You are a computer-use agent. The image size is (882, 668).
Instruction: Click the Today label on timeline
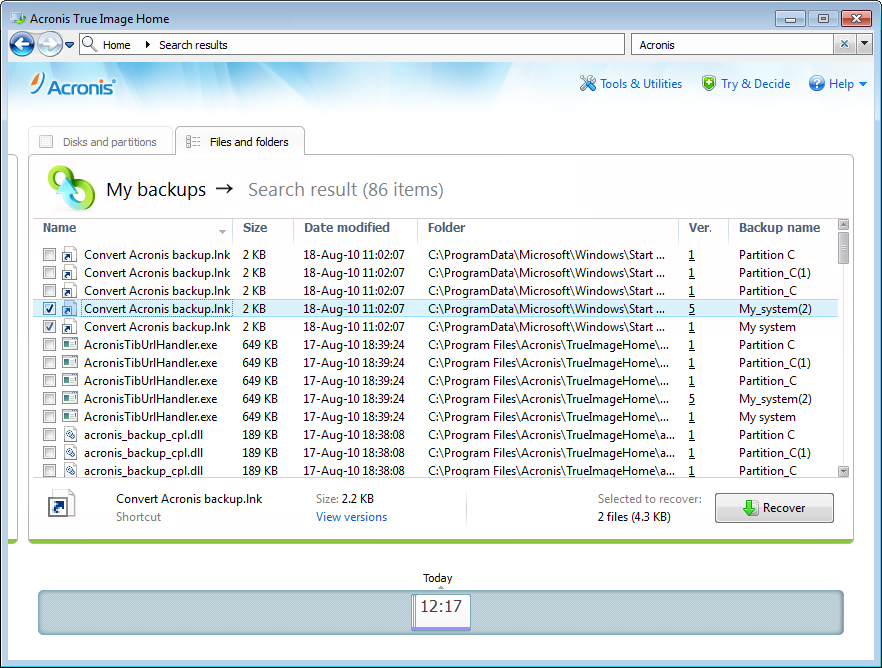(x=438, y=578)
